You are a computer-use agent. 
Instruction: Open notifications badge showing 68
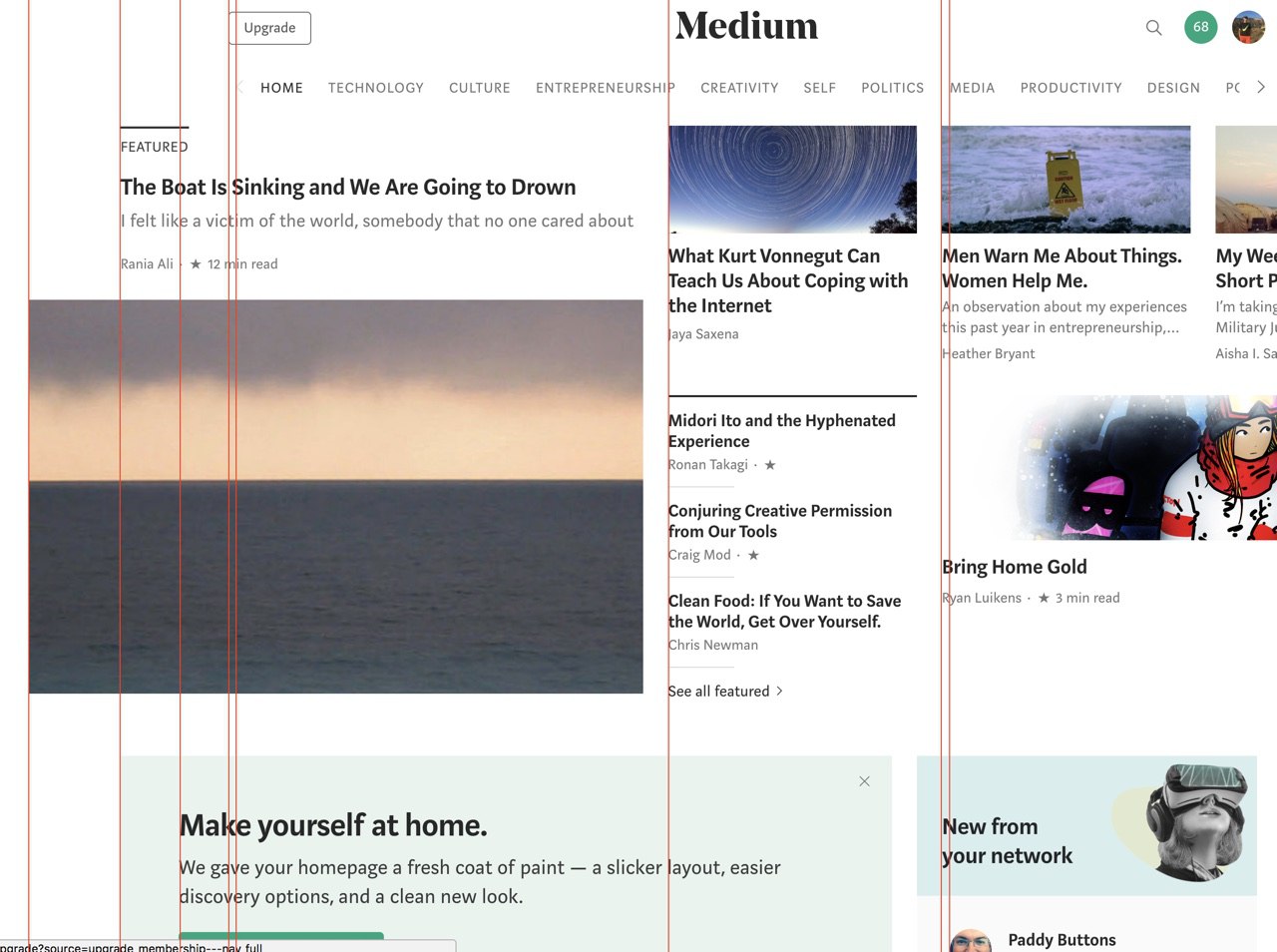coord(1201,27)
